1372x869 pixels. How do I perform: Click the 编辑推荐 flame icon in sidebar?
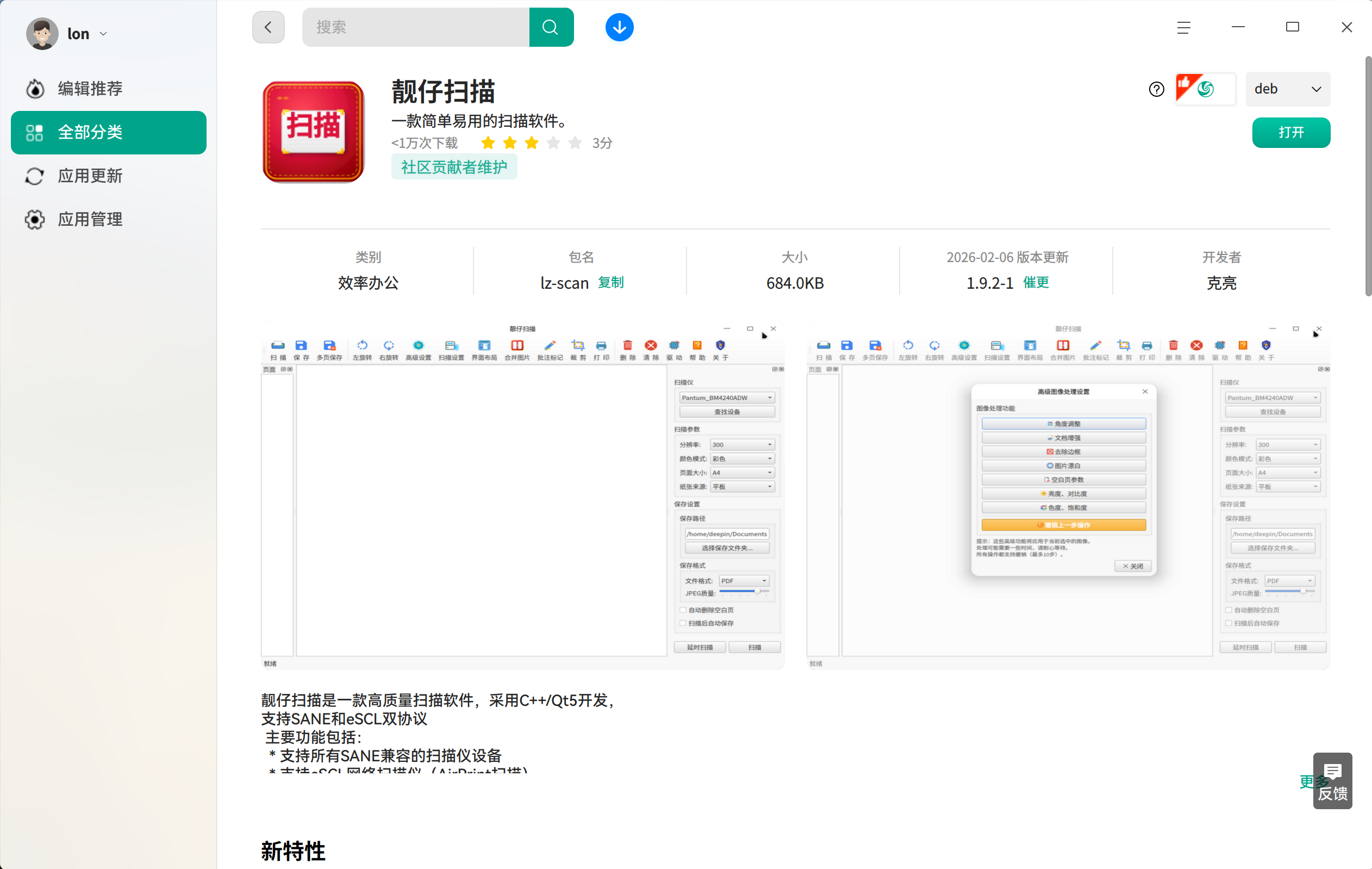click(34, 88)
